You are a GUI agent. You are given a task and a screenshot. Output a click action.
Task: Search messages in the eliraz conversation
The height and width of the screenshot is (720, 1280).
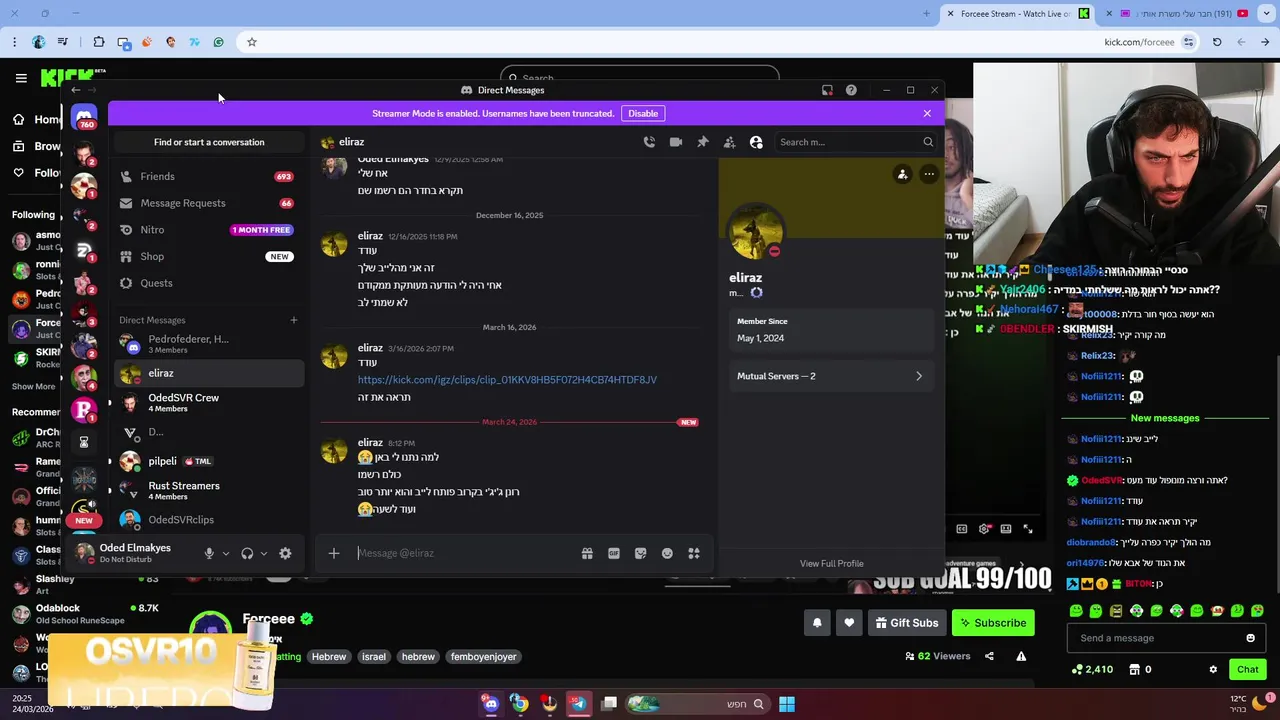coord(856,142)
